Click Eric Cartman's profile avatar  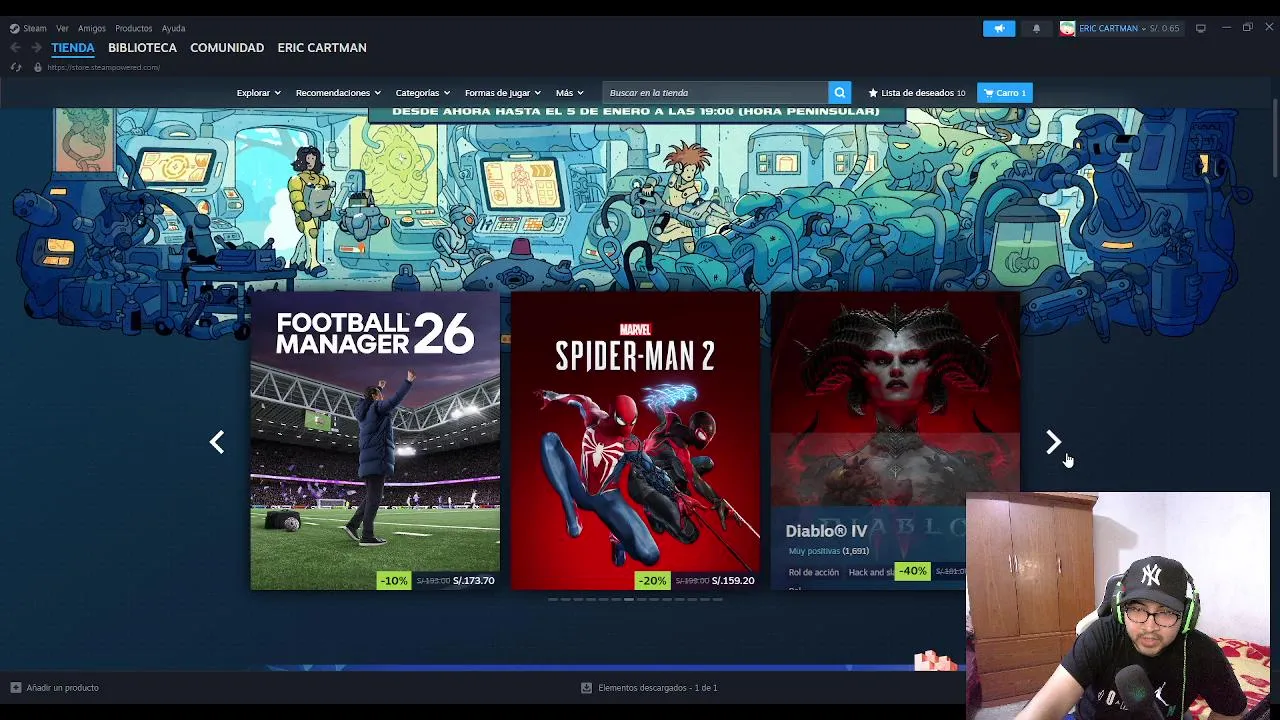click(x=1067, y=28)
